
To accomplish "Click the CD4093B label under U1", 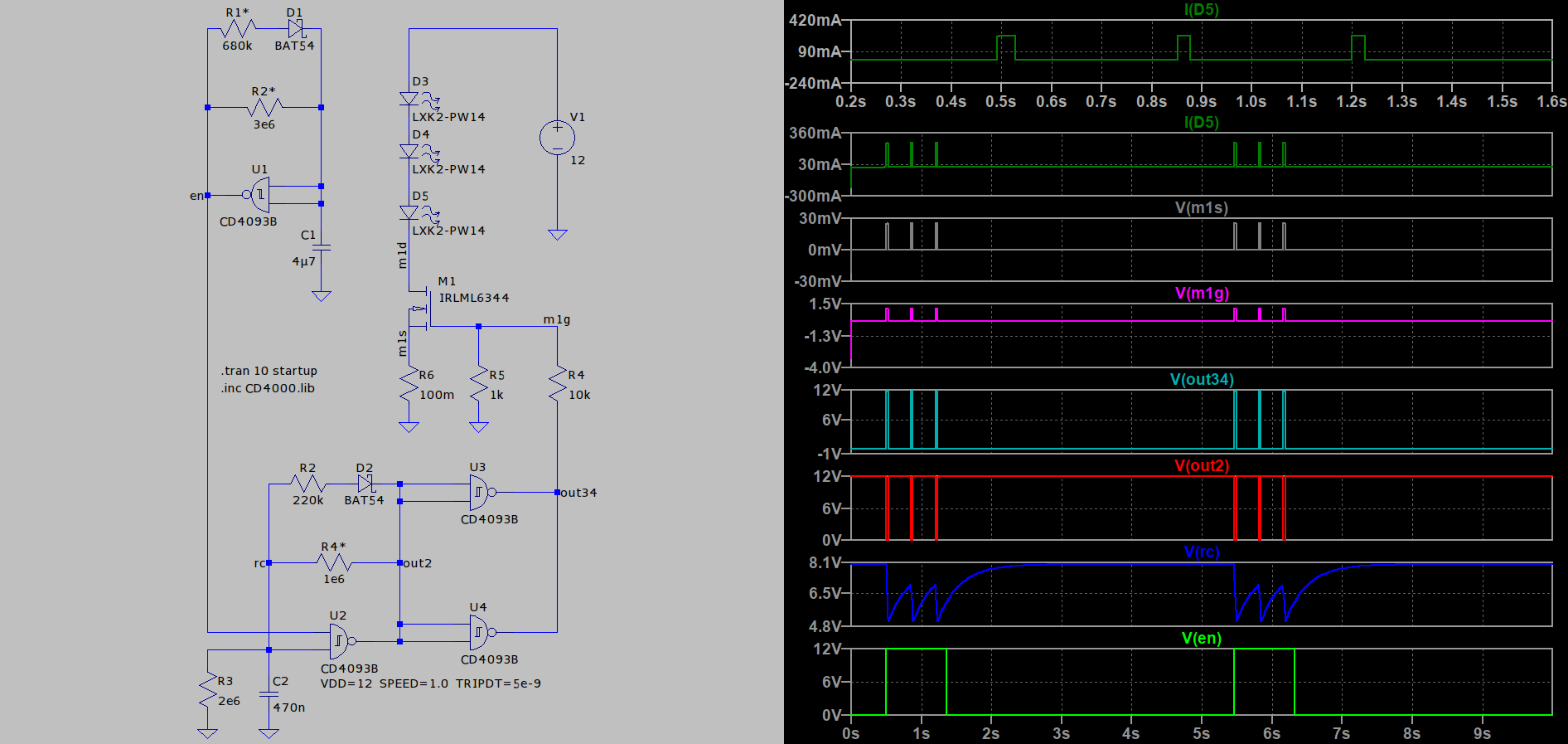I will click(248, 222).
